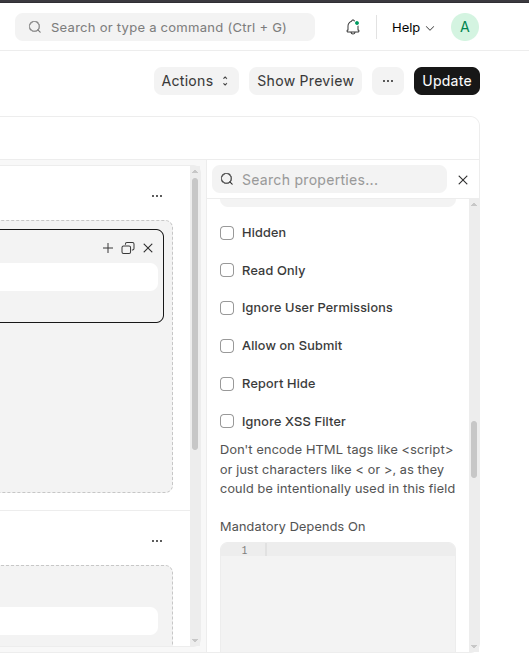Open the upper section's three-dot options
The width and height of the screenshot is (529, 653).
[x=157, y=196]
